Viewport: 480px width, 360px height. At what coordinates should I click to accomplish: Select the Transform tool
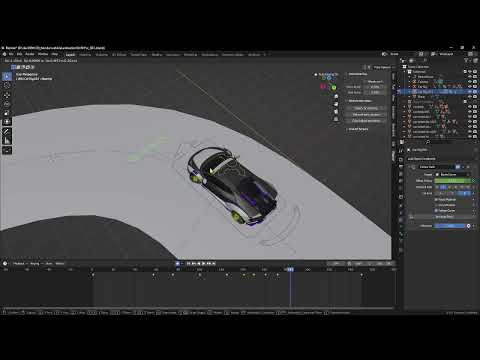7,122
